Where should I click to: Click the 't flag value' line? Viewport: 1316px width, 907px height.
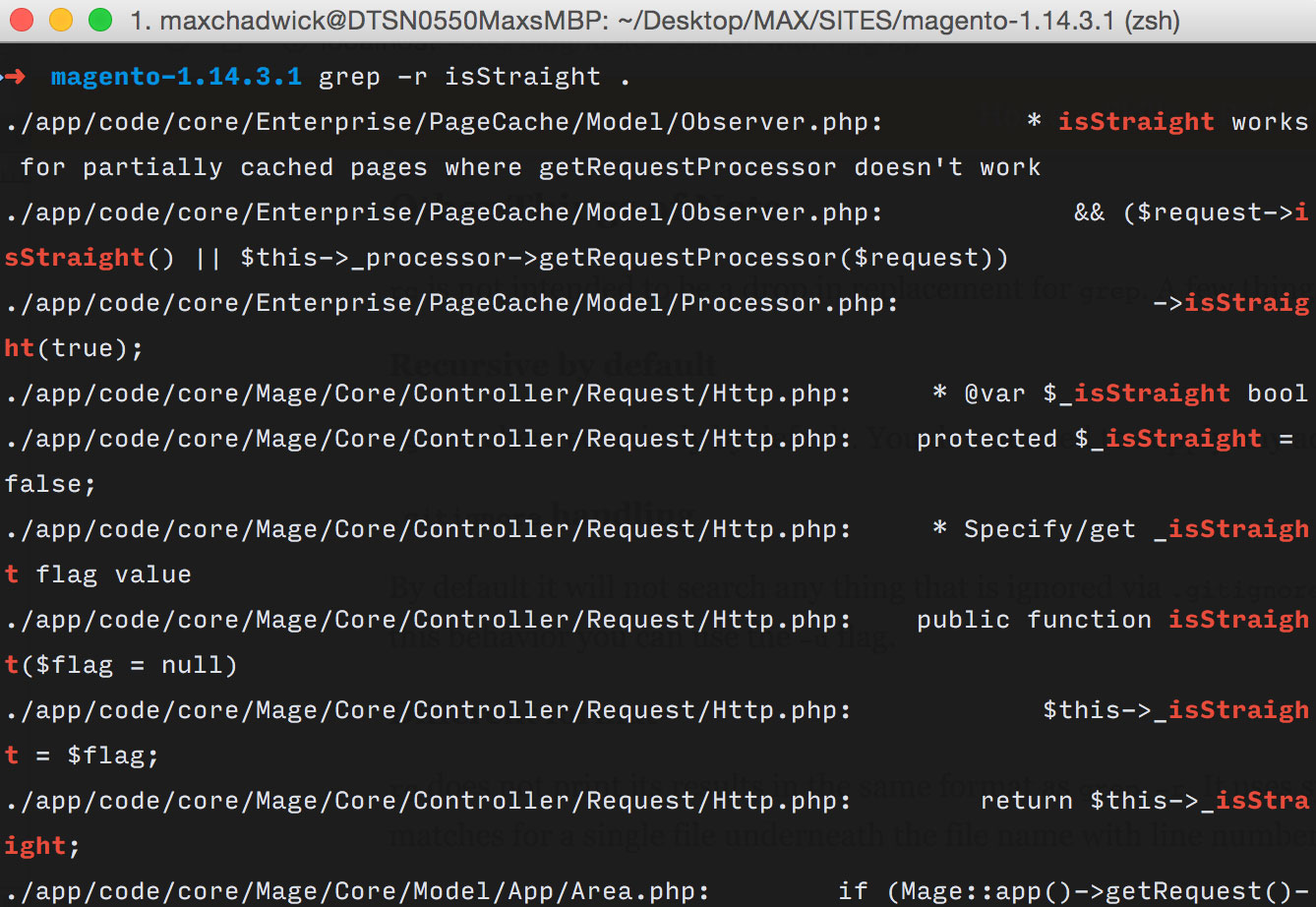click(x=97, y=574)
